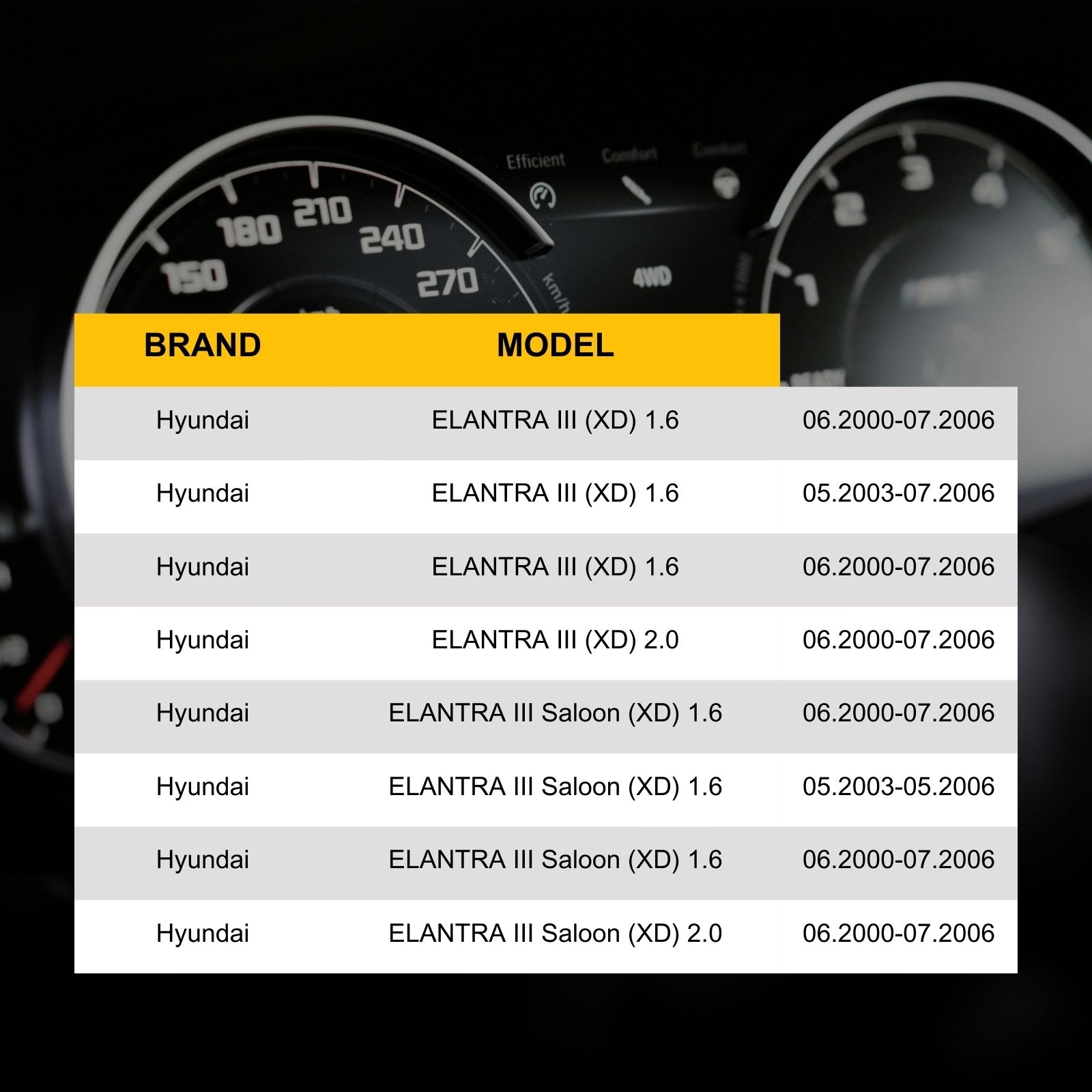Click the BRAND column header
Image resolution: width=1092 pixels, height=1092 pixels.
pyautogui.click(x=203, y=345)
